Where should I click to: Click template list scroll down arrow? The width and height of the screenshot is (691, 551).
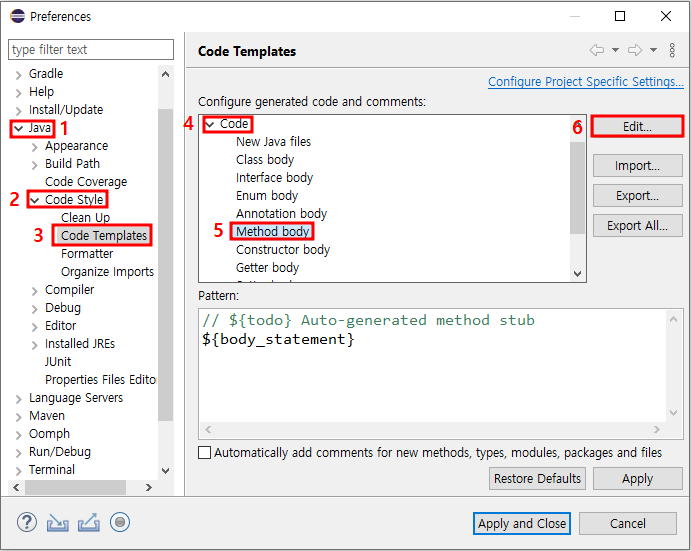(577, 274)
